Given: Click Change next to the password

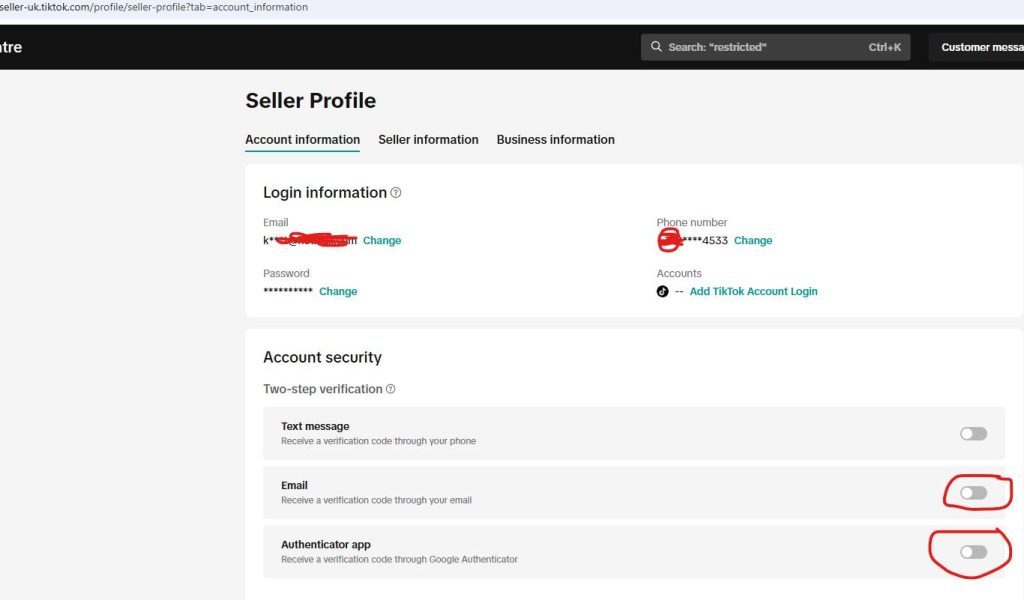Looking at the screenshot, I should (x=338, y=292).
